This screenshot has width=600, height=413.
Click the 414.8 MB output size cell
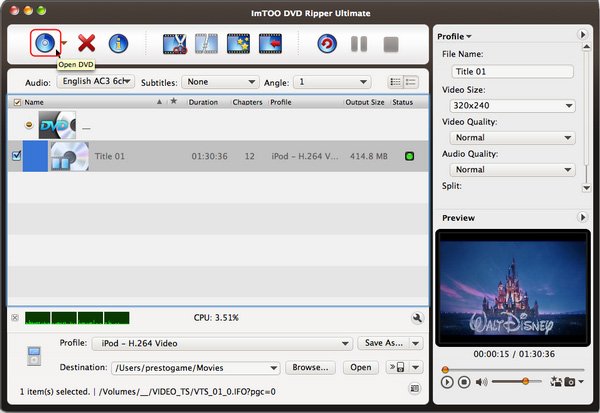368,156
